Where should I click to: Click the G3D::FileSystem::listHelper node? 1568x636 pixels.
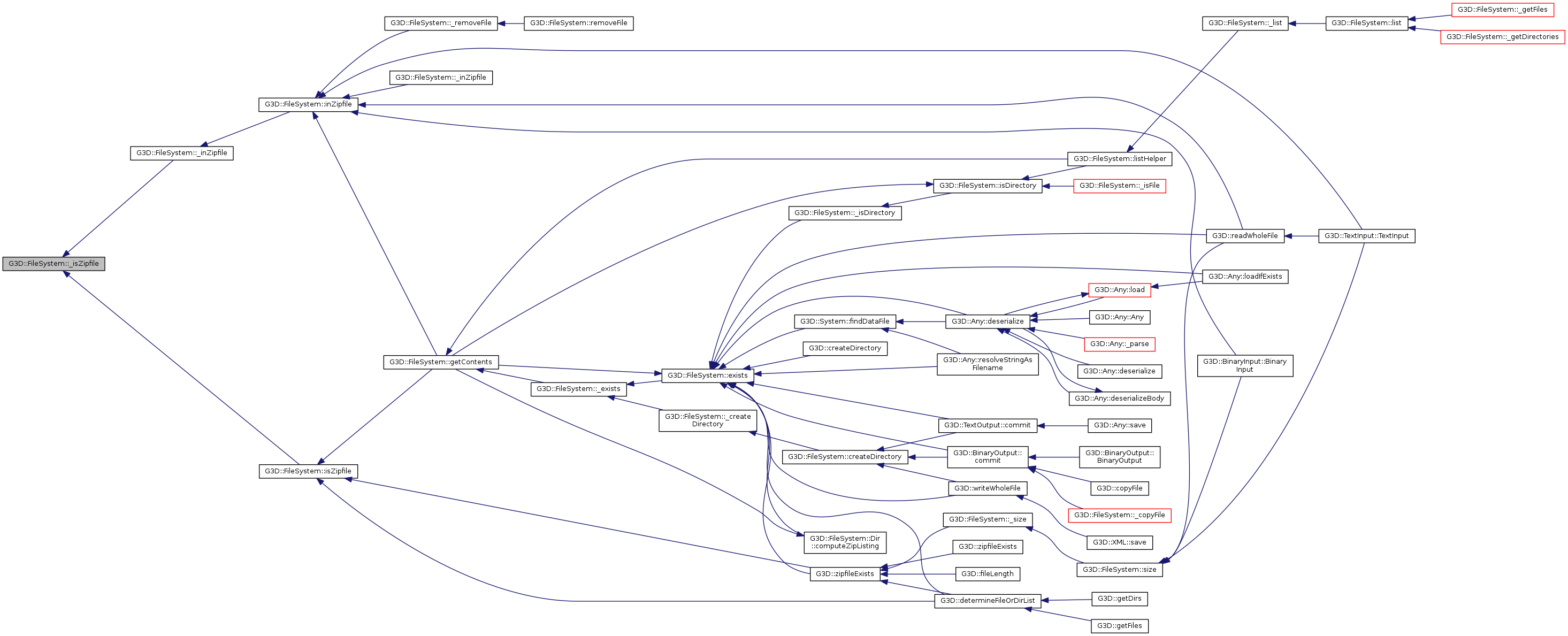[x=1119, y=159]
